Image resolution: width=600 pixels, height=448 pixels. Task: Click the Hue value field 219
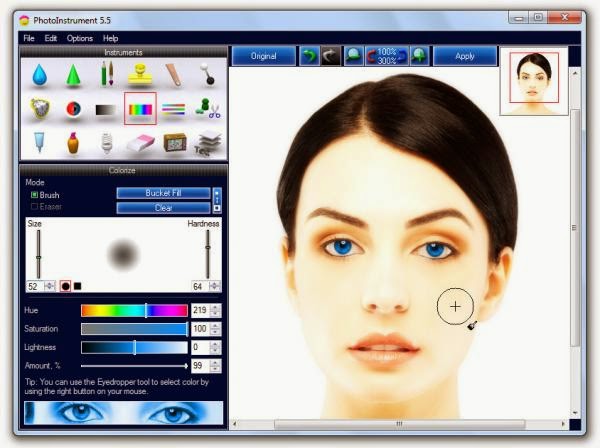200,310
